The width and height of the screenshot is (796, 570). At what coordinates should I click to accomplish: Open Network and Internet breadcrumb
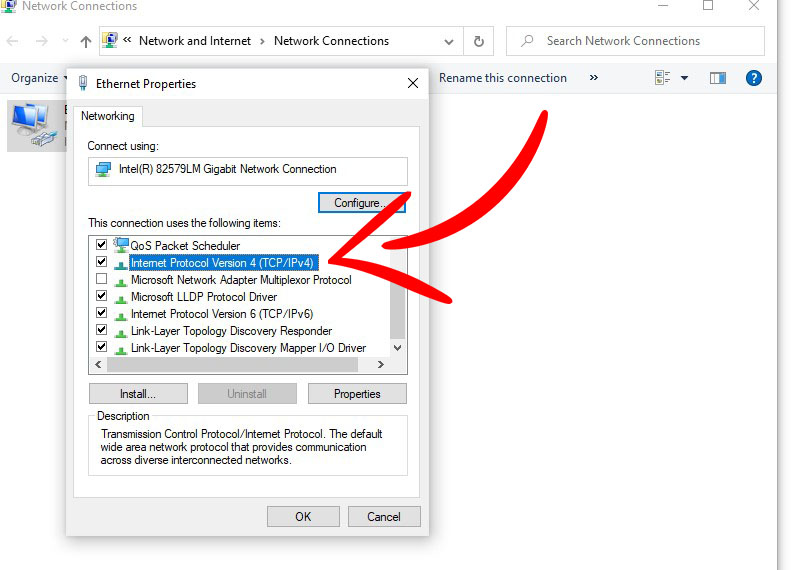[195, 41]
